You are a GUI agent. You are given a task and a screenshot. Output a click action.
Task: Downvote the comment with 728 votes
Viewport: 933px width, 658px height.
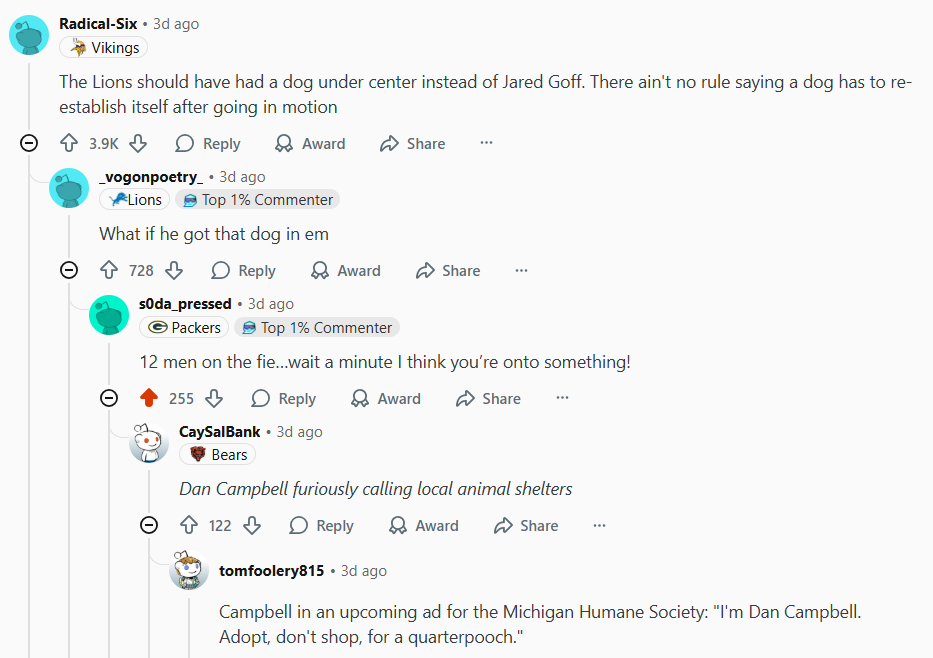174,270
